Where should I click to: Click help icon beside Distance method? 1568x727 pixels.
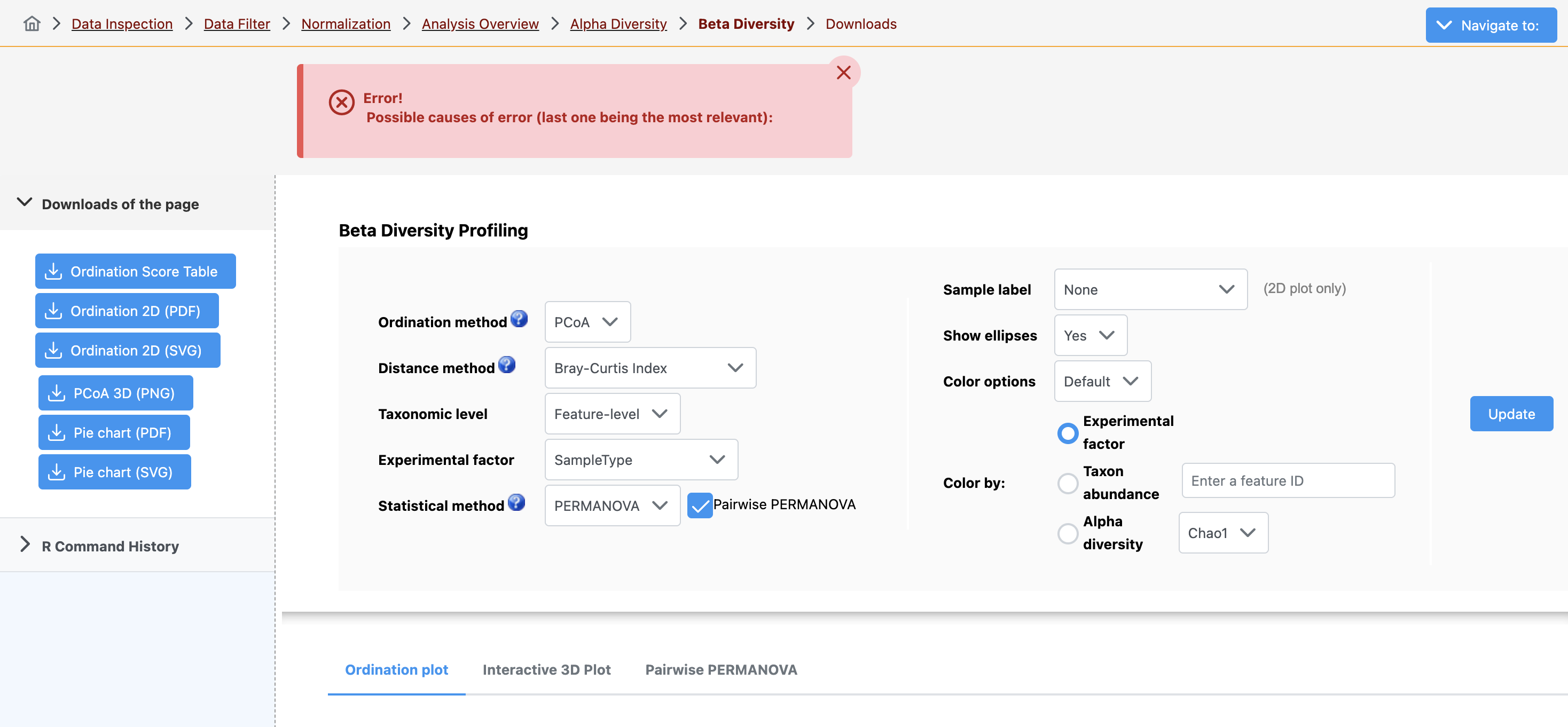(506, 365)
